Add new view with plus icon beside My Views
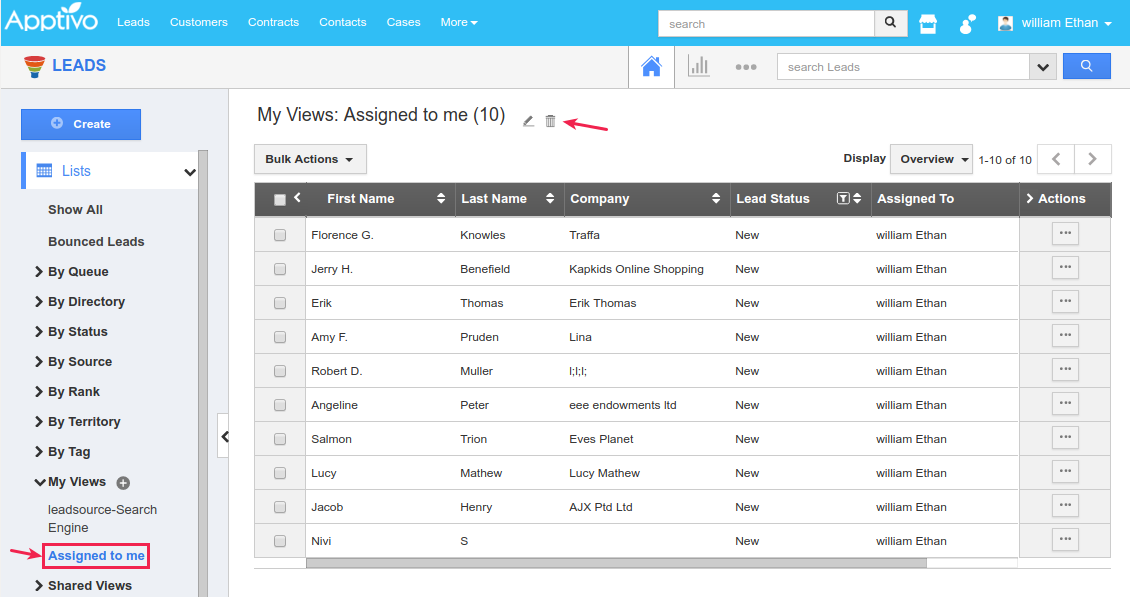The width and height of the screenshot is (1130, 597). (123, 483)
